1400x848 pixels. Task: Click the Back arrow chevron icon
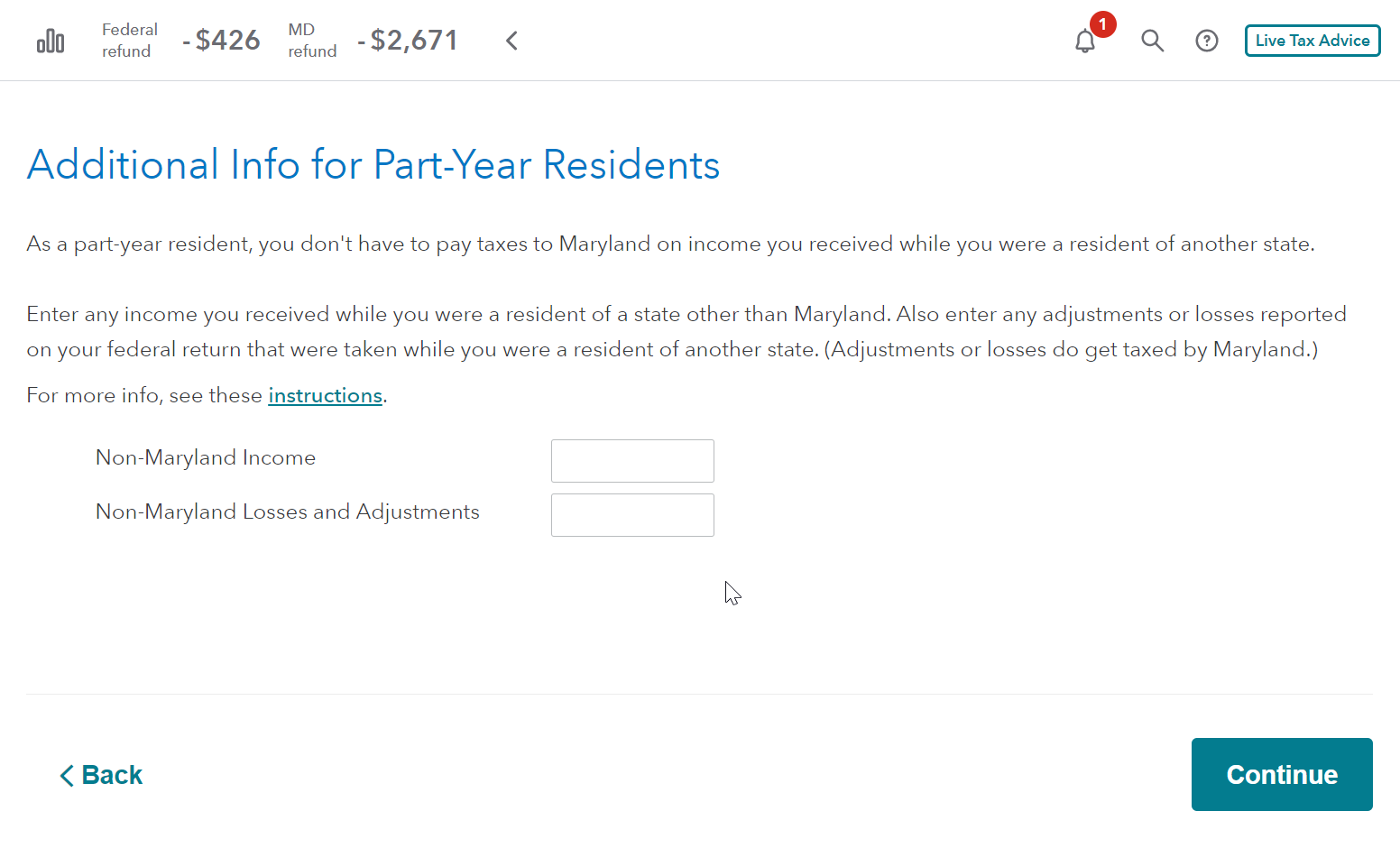click(x=66, y=776)
